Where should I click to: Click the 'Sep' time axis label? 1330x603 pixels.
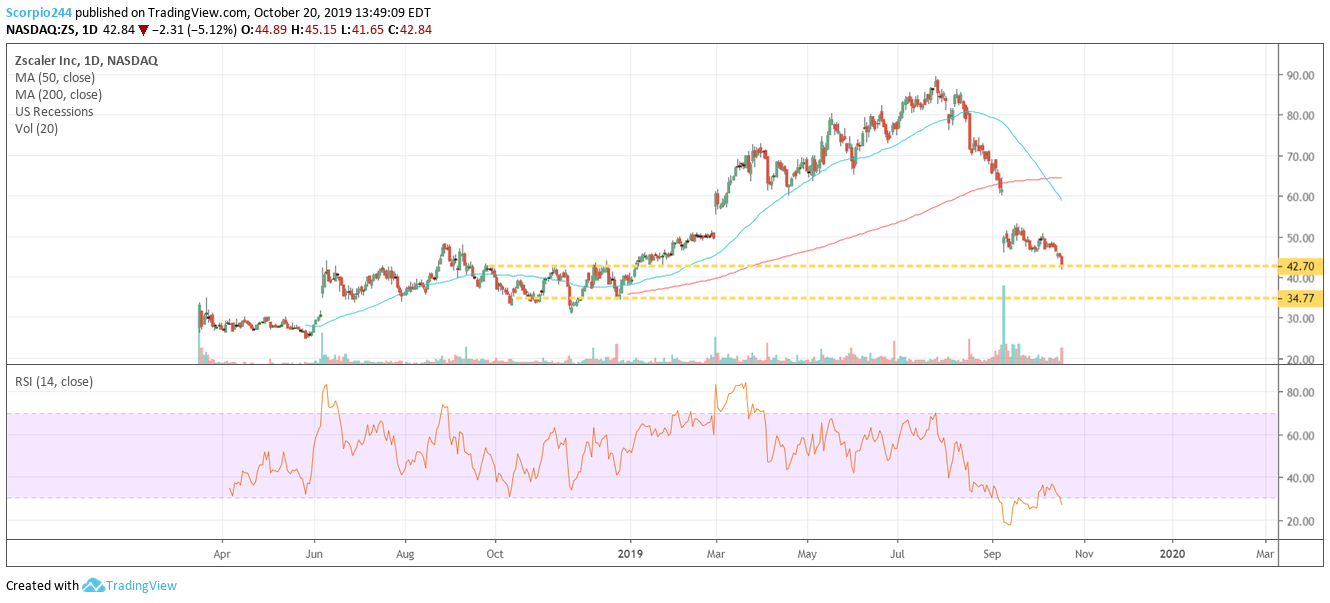[992, 552]
